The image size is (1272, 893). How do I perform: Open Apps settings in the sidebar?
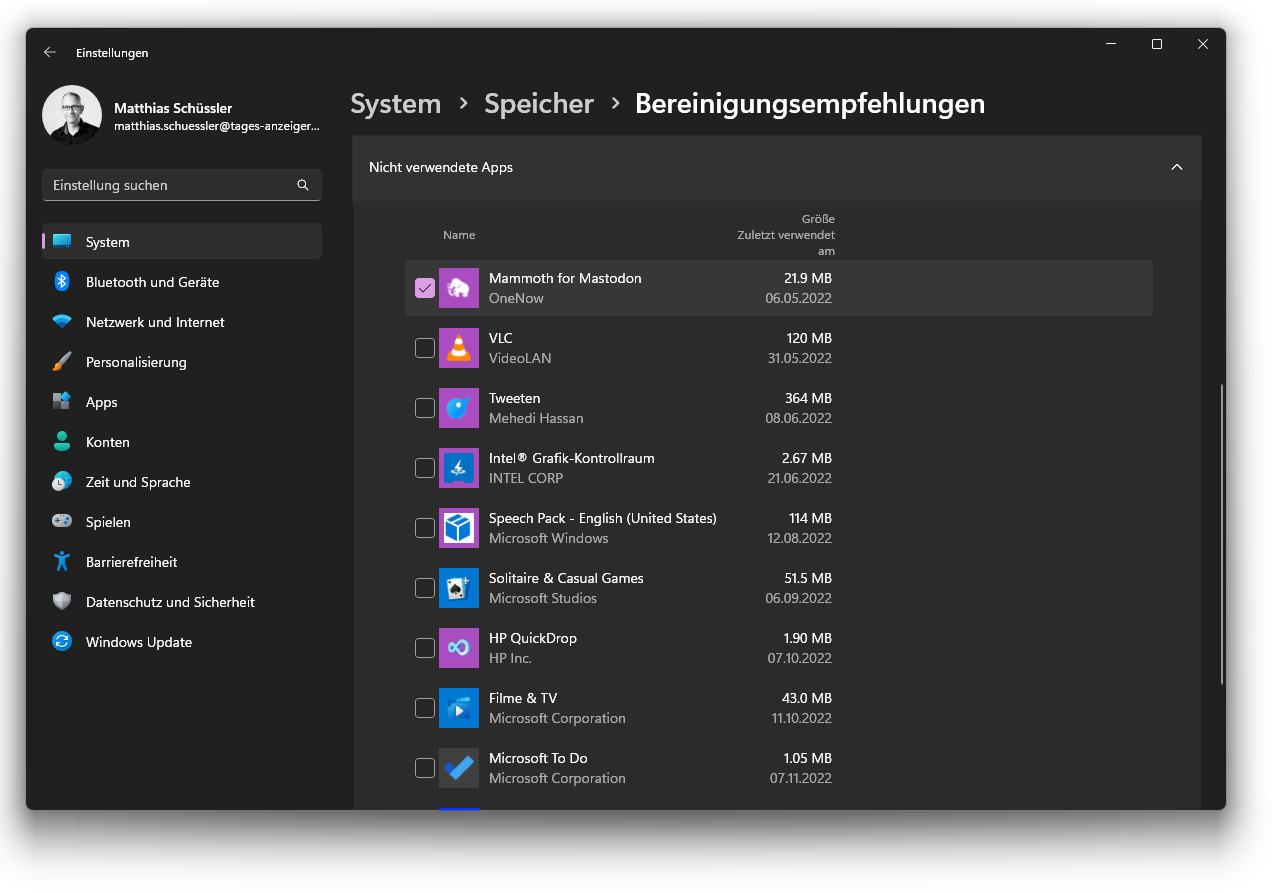182,402
